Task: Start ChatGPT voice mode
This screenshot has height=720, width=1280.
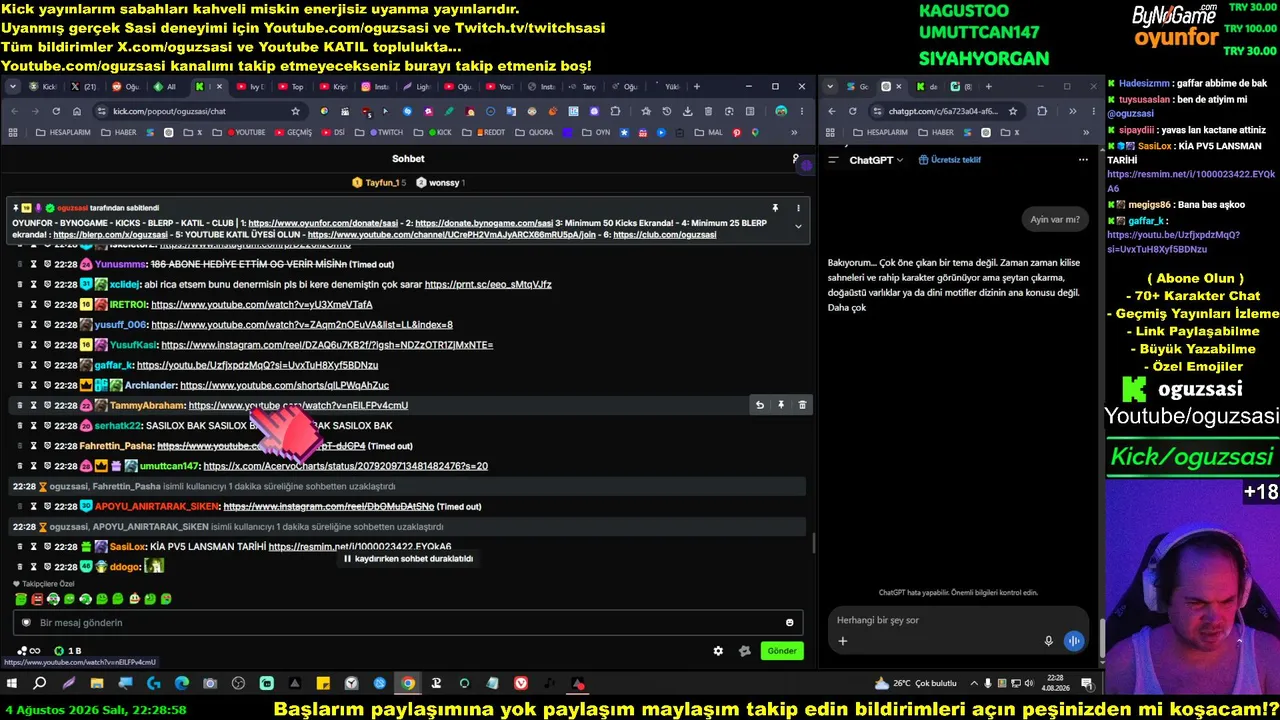Action: (1074, 641)
